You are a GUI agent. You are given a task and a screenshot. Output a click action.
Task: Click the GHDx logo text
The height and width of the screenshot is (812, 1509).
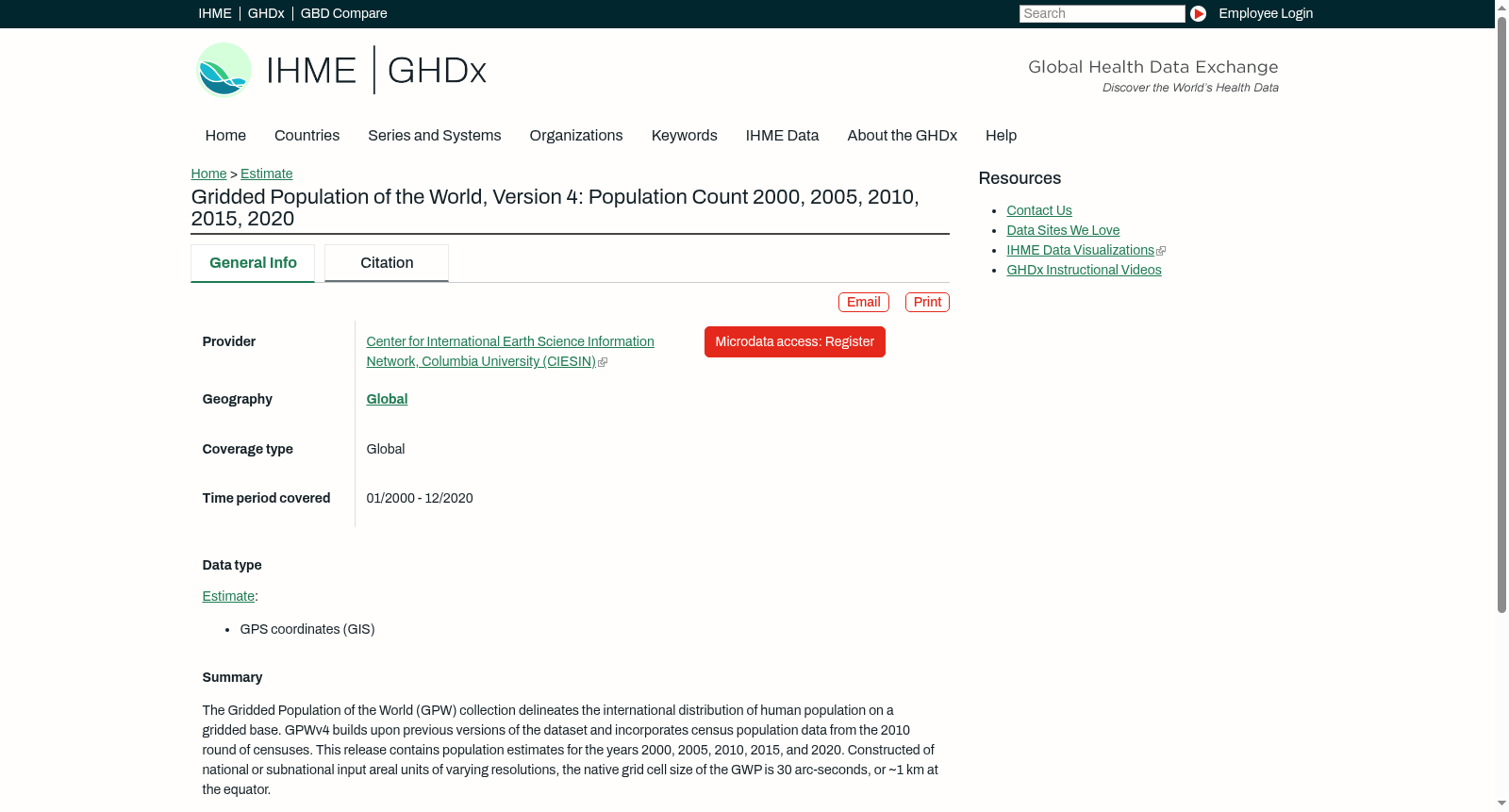click(x=437, y=71)
